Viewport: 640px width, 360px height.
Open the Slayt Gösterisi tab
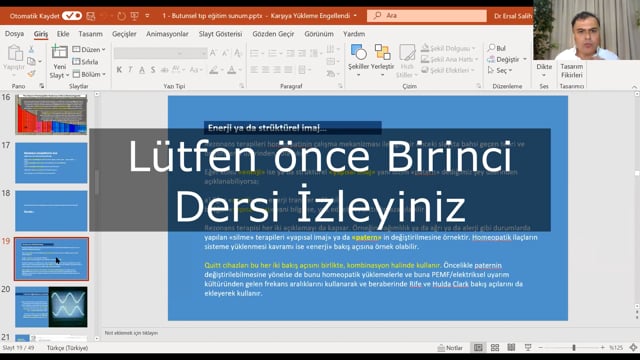[220, 34]
